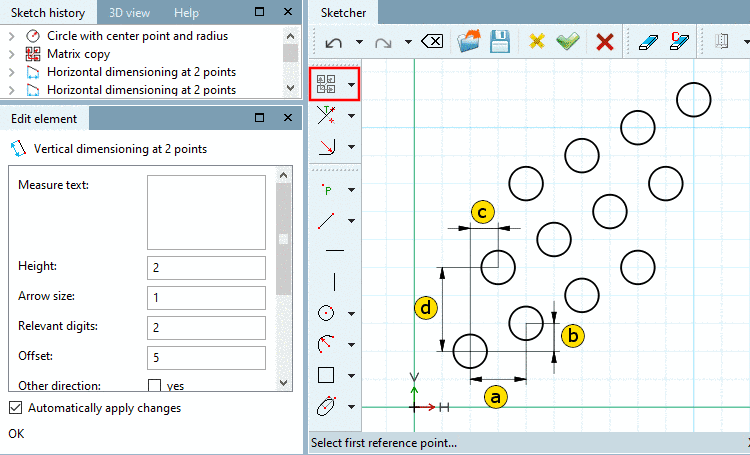Uncheck Automatically apply changes
750x455 pixels.
(16, 408)
